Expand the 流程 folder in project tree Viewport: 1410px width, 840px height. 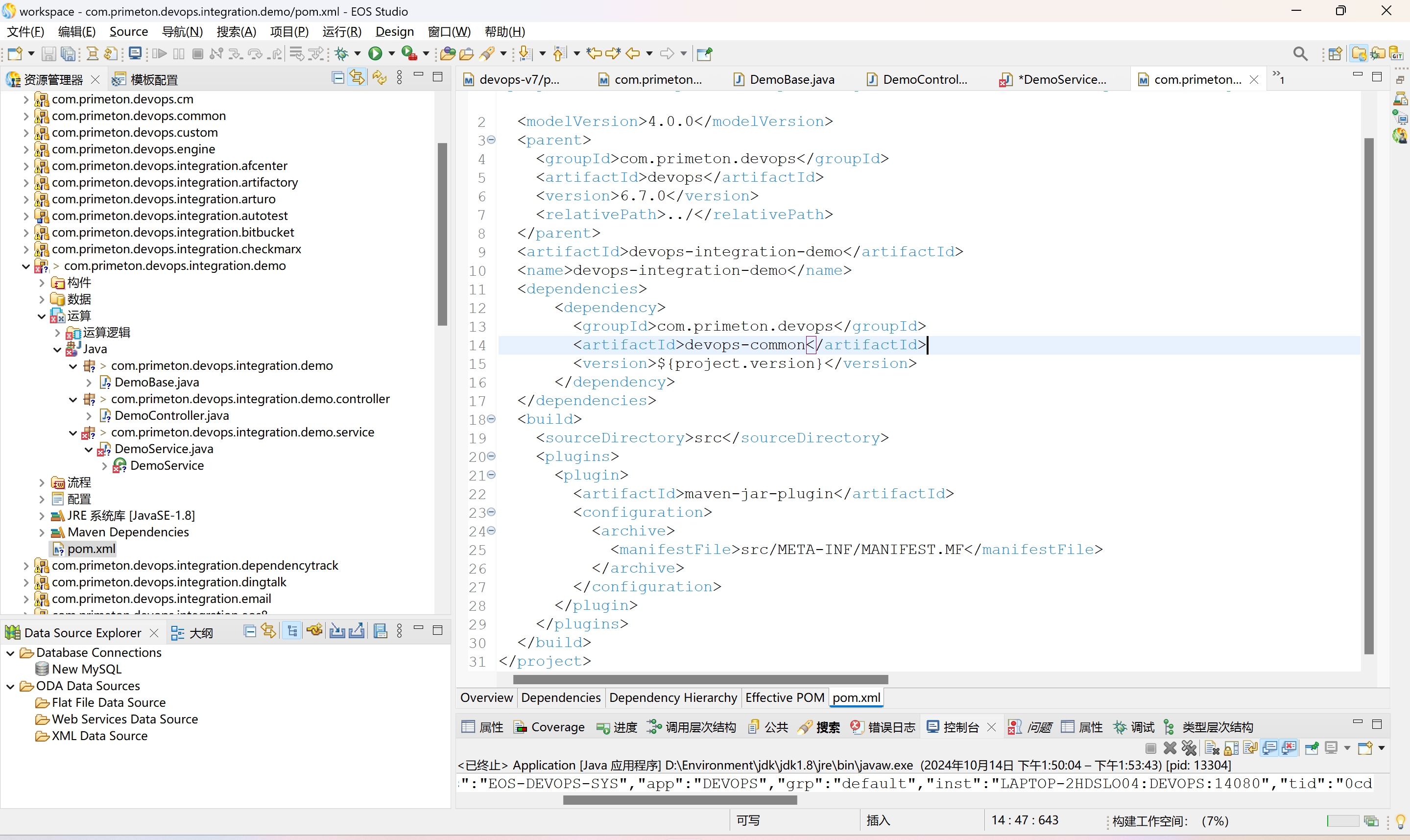pos(41,483)
